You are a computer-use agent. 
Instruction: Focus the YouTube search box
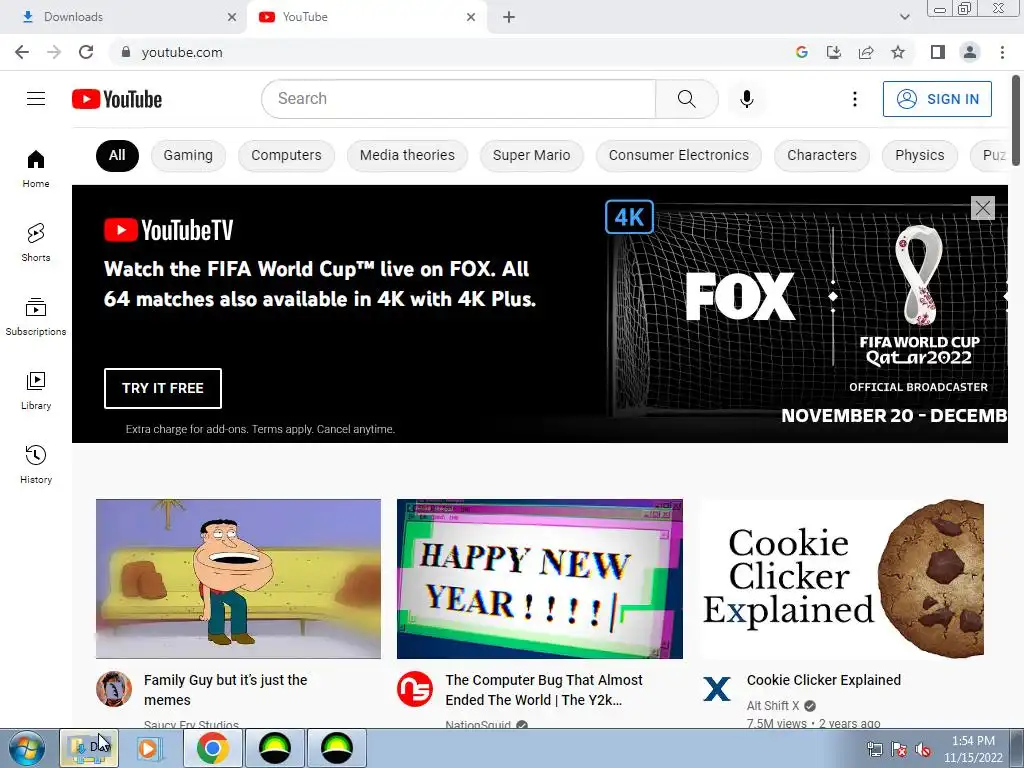(458, 99)
